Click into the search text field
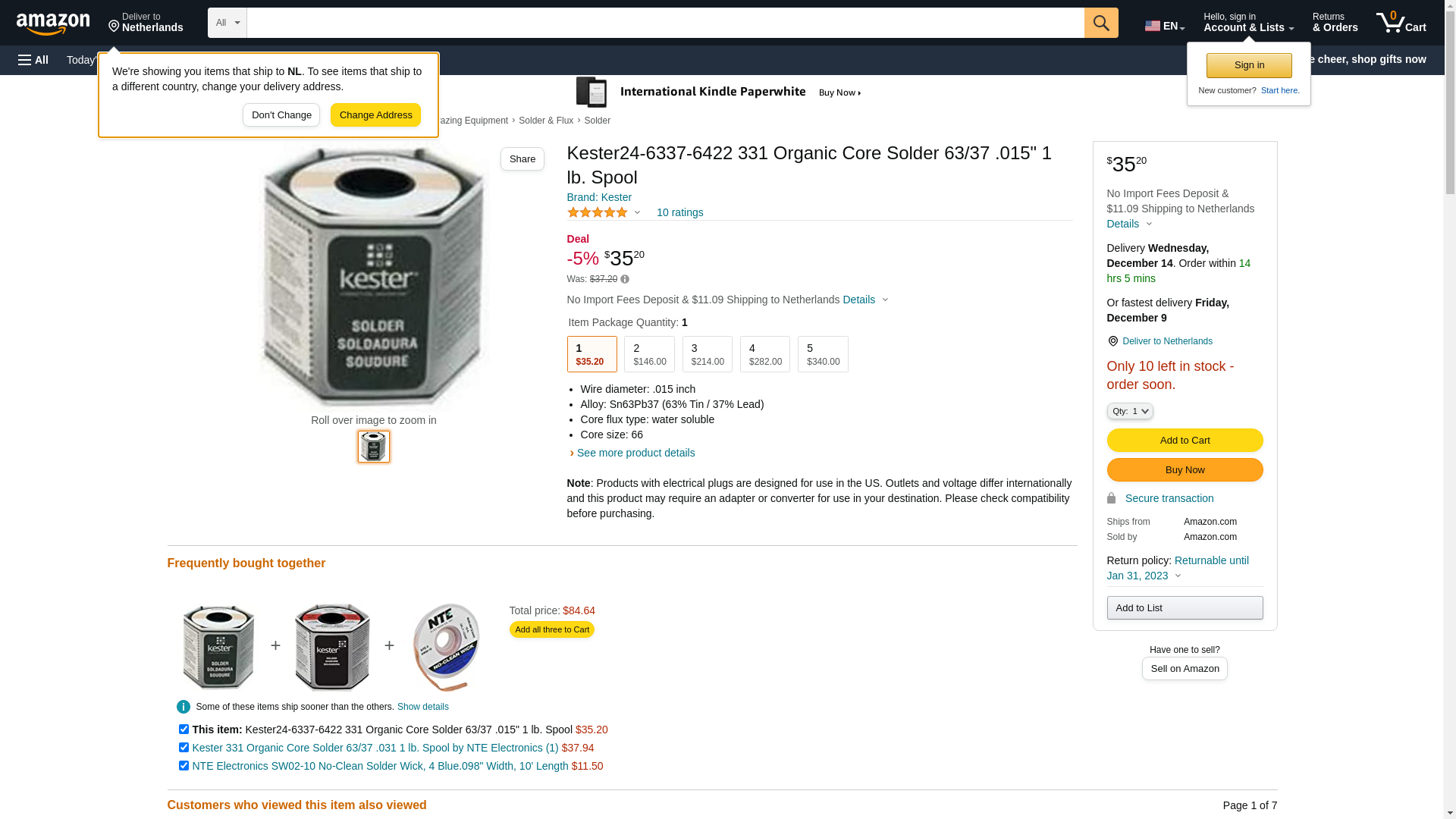The height and width of the screenshot is (819, 1456). (x=664, y=23)
